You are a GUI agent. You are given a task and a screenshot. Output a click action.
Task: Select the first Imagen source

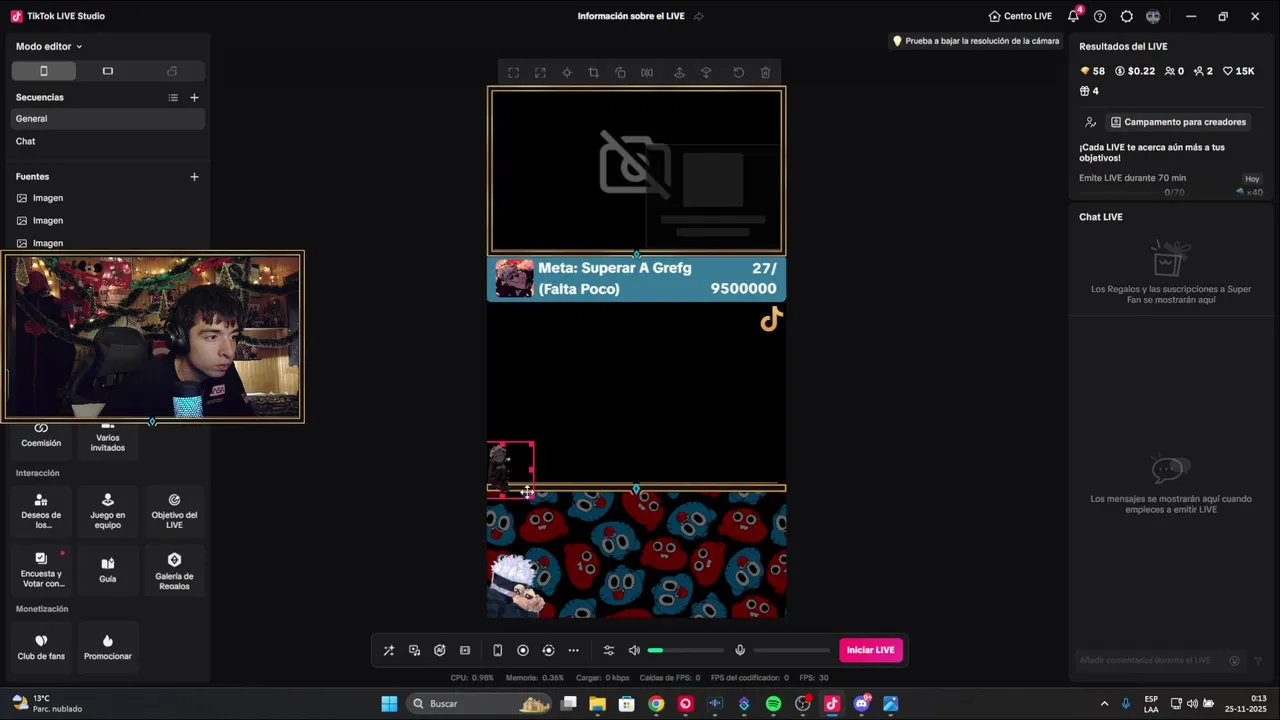click(108, 198)
